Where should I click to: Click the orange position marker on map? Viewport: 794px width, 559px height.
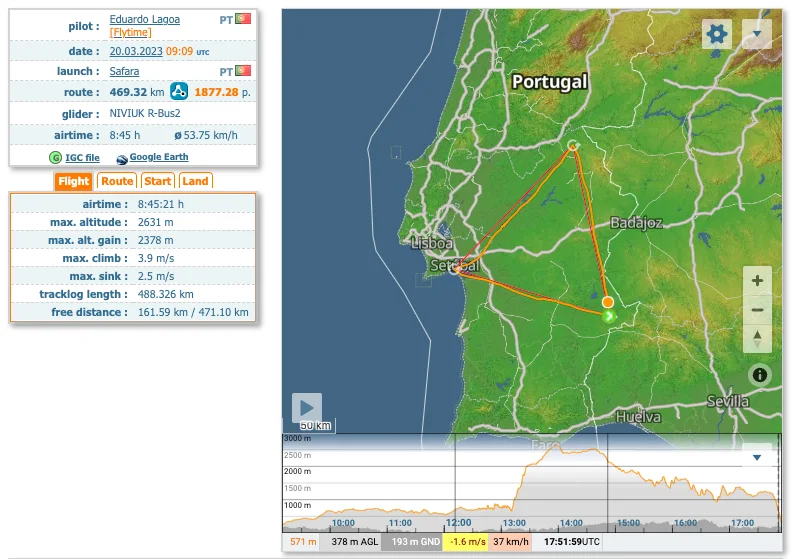[608, 302]
